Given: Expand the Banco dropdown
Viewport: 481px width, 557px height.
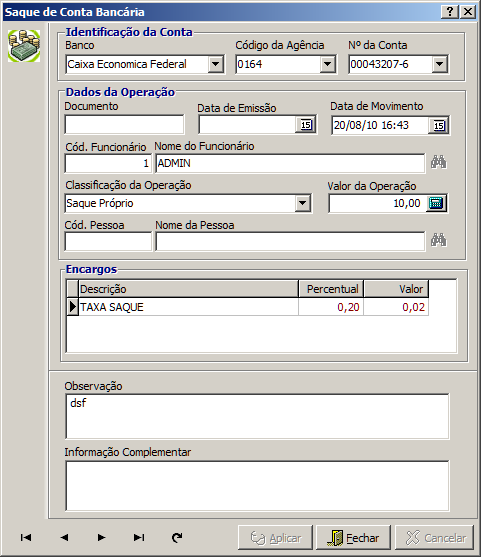Looking at the screenshot, I should coord(215,64).
